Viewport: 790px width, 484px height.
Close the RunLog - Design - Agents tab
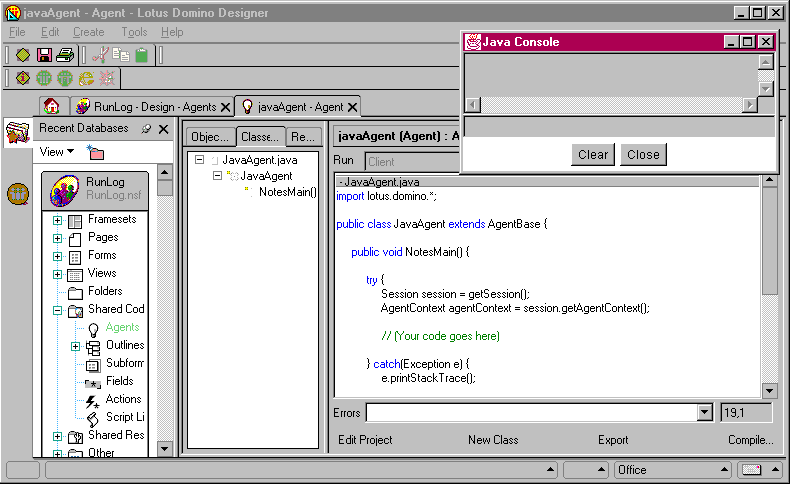(x=226, y=107)
